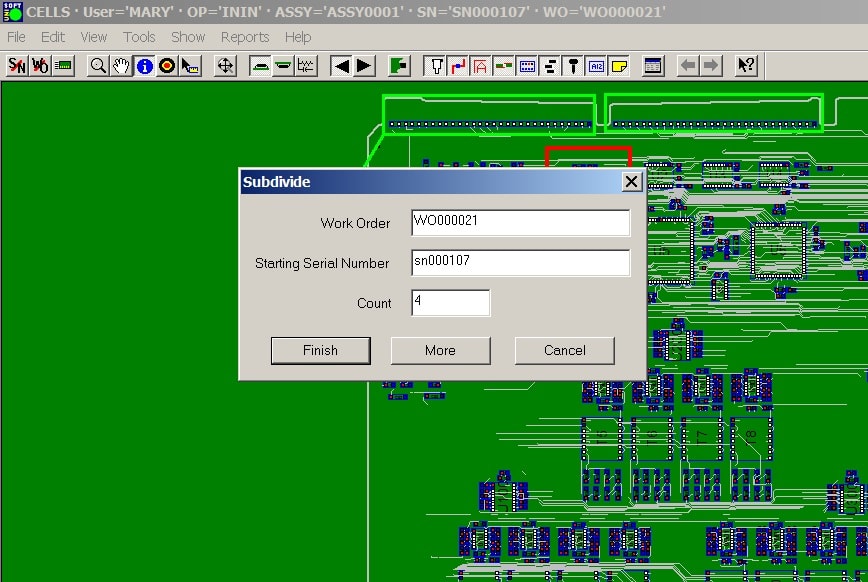The height and width of the screenshot is (582, 868).
Task: Click the red and yellow target icon
Action: [167, 66]
